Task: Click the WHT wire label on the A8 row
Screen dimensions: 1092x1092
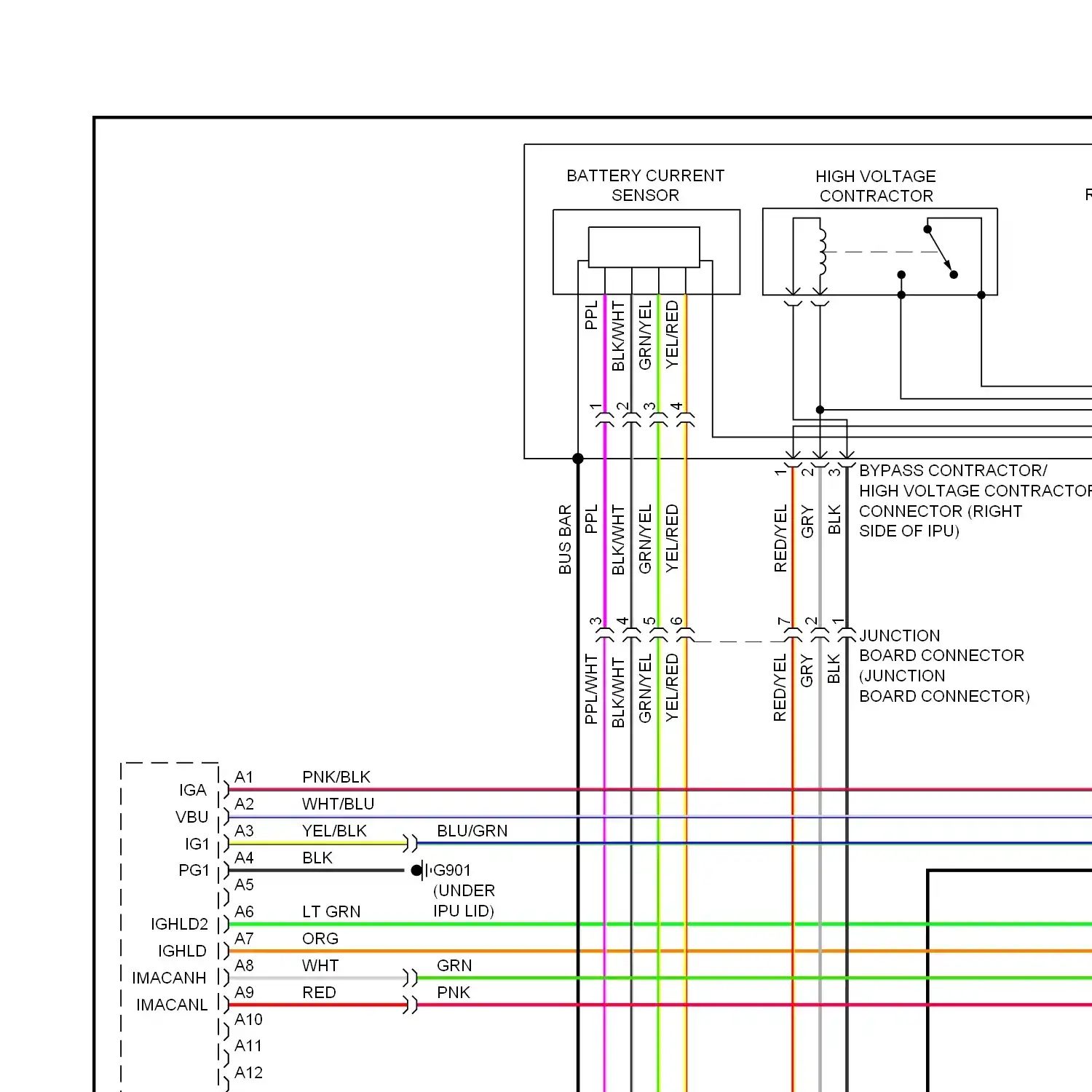Action: [320, 965]
